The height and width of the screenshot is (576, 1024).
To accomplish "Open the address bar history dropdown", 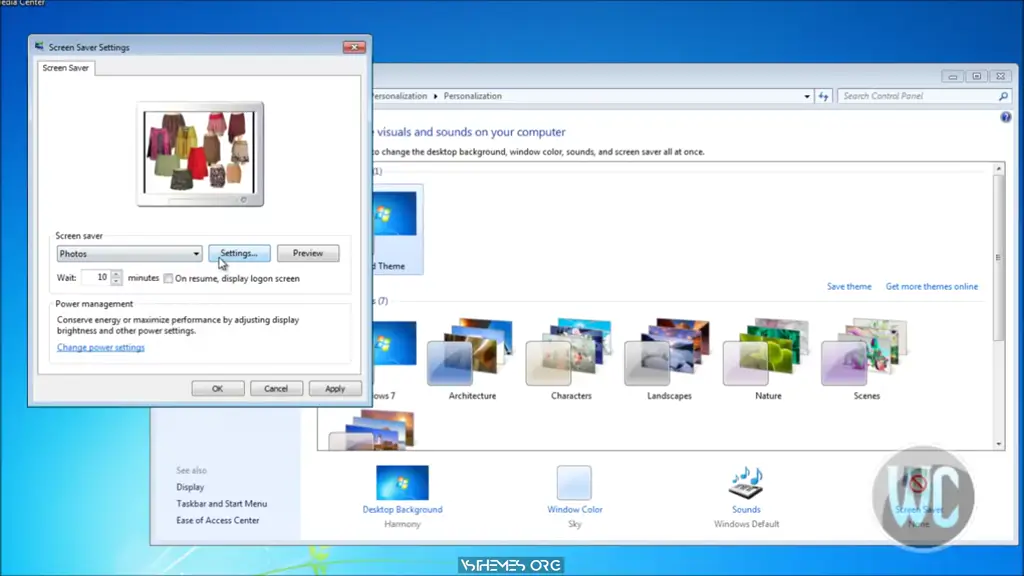I will (x=807, y=96).
